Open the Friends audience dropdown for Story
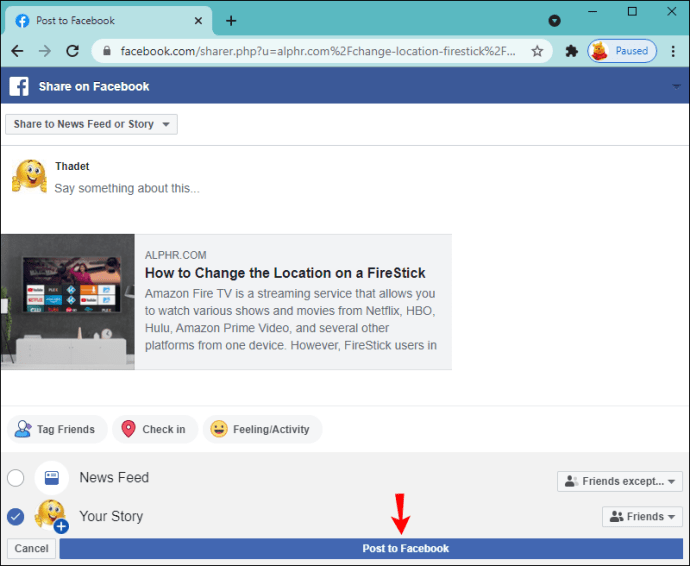Image resolution: width=690 pixels, height=566 pixels. pos(642,516)
